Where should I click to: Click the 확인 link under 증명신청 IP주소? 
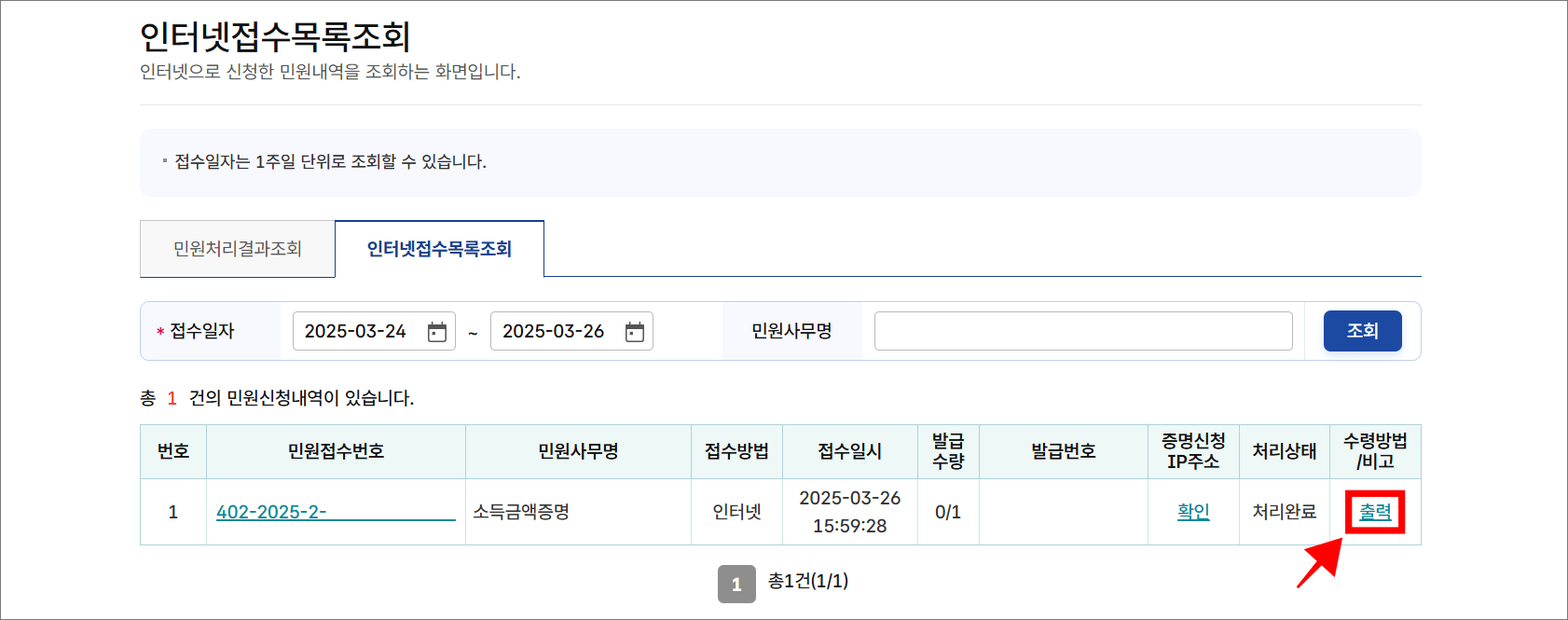coord(1193,511)
